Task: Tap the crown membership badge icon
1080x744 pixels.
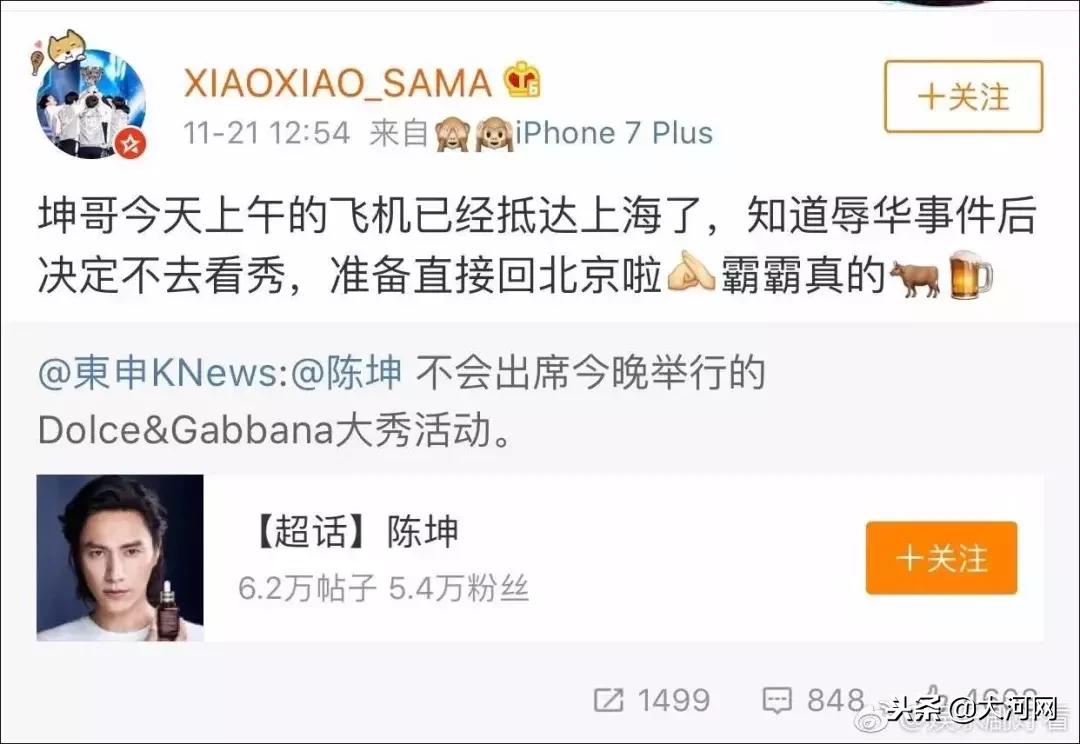Action: coord(522,81)
